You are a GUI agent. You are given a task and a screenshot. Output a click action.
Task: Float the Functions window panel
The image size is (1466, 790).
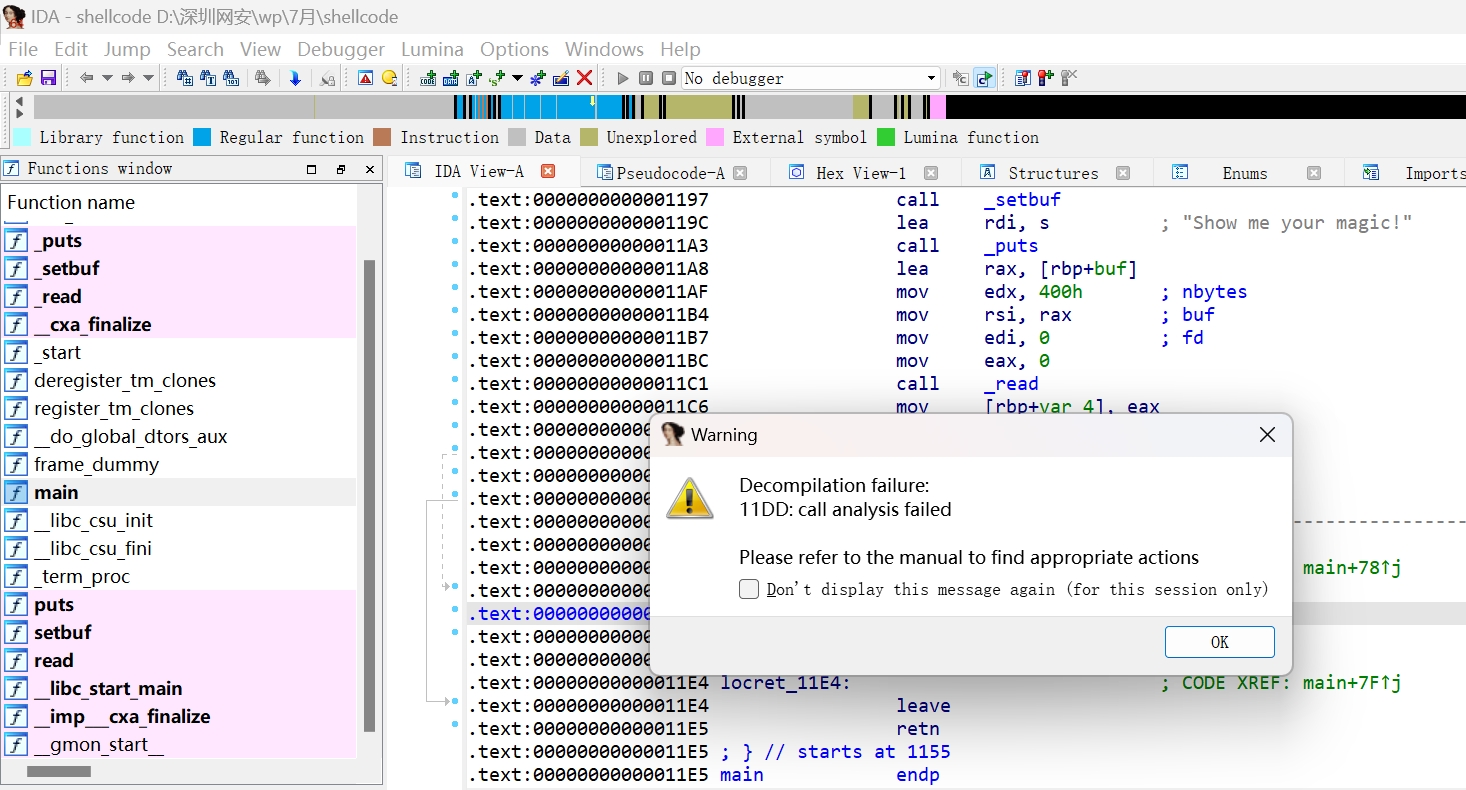coord(341,169)
